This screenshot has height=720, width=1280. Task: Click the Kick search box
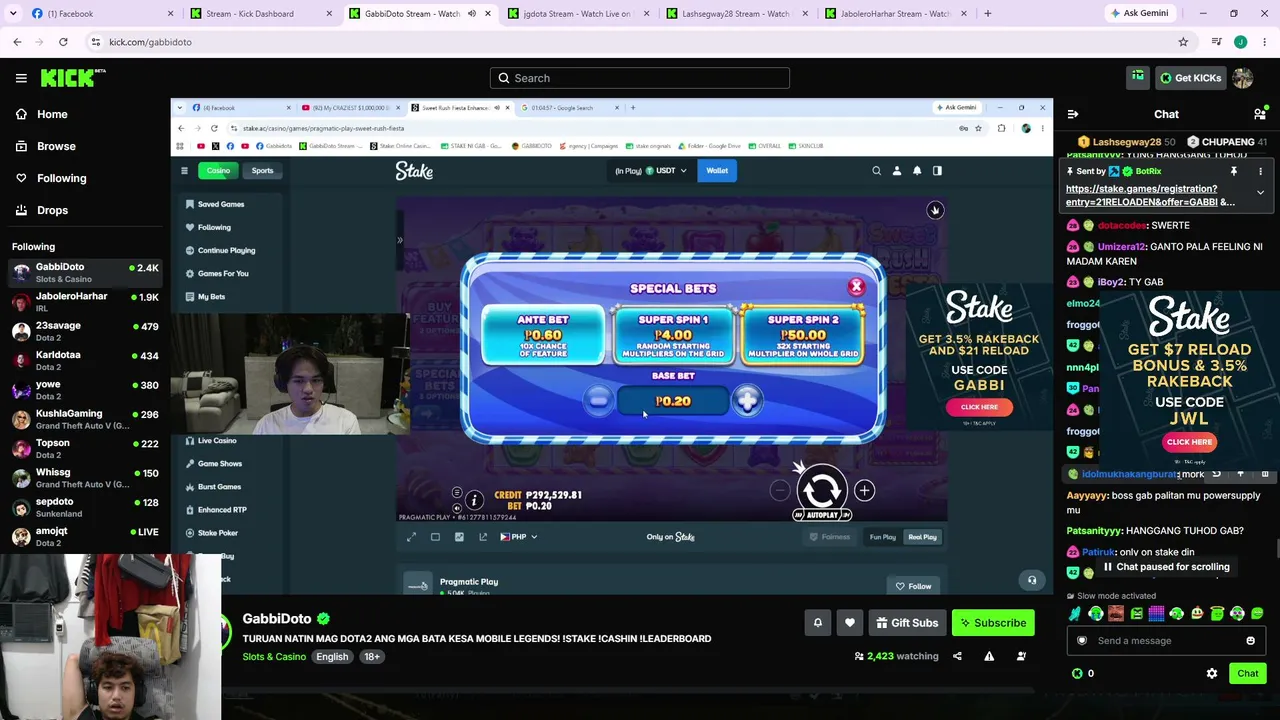640,78
